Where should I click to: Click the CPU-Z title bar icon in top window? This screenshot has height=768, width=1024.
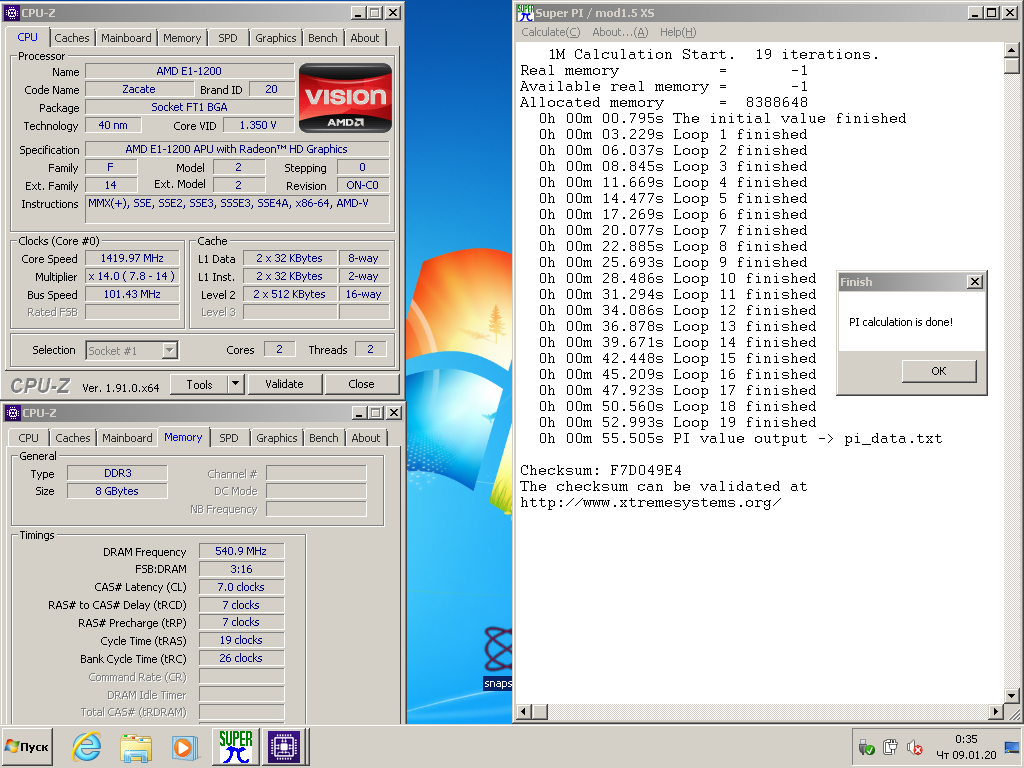coord(12,12)
